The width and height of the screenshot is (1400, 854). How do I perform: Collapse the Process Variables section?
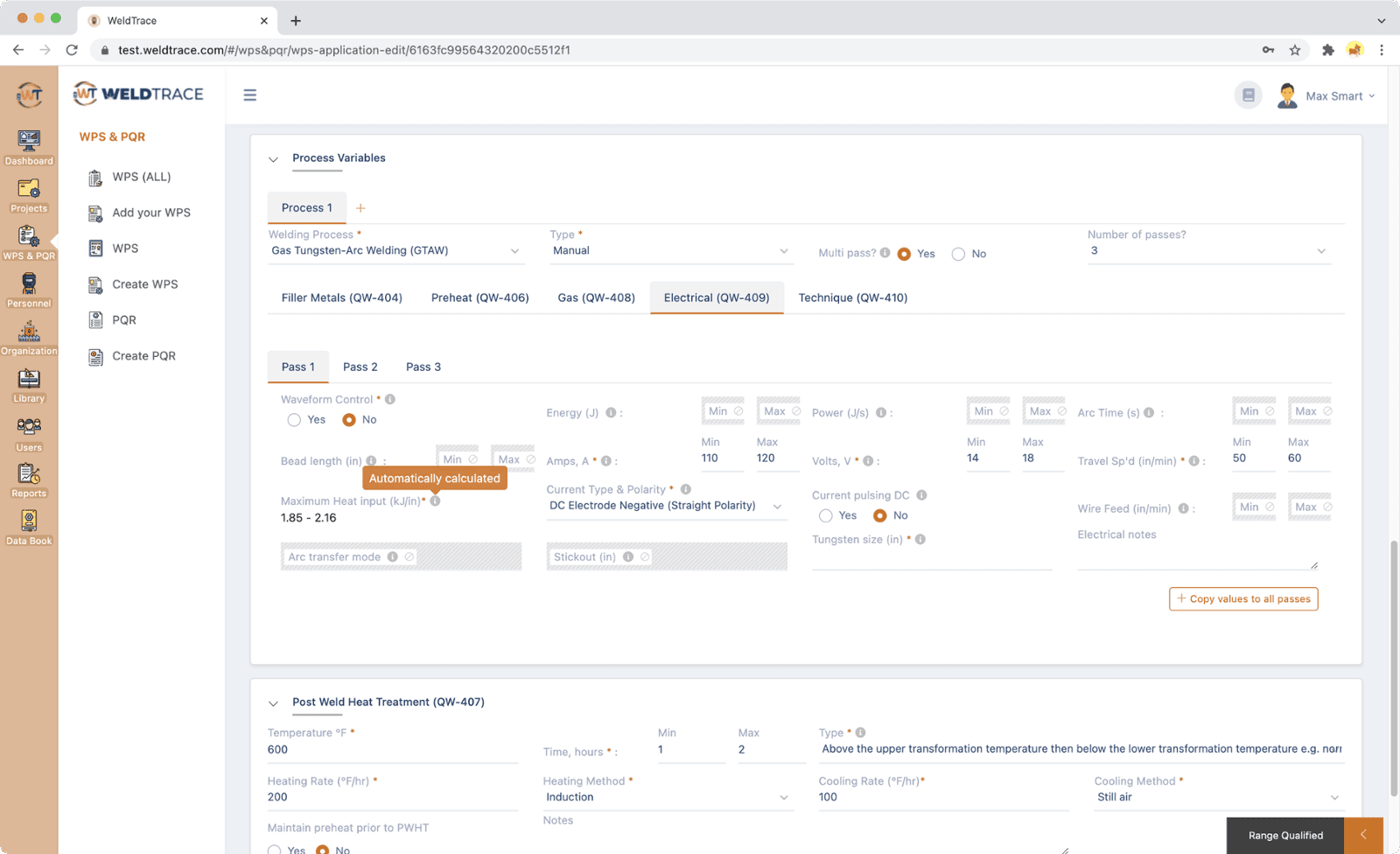click(x=273, y=159)
